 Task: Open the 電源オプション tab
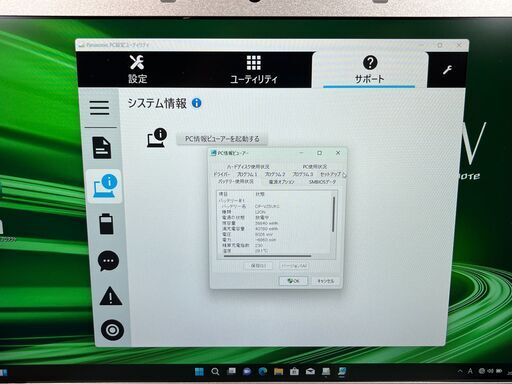pos(282,182)
